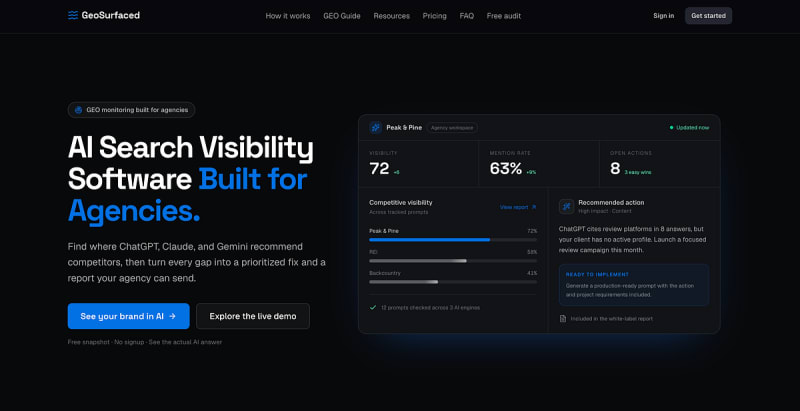Navigate to the FAQ section
Screen dimensions: 800x411
[466, 16]
